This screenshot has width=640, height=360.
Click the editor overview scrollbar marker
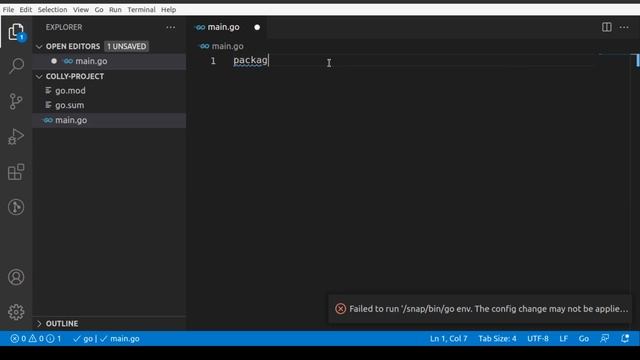tap(637, 60)
